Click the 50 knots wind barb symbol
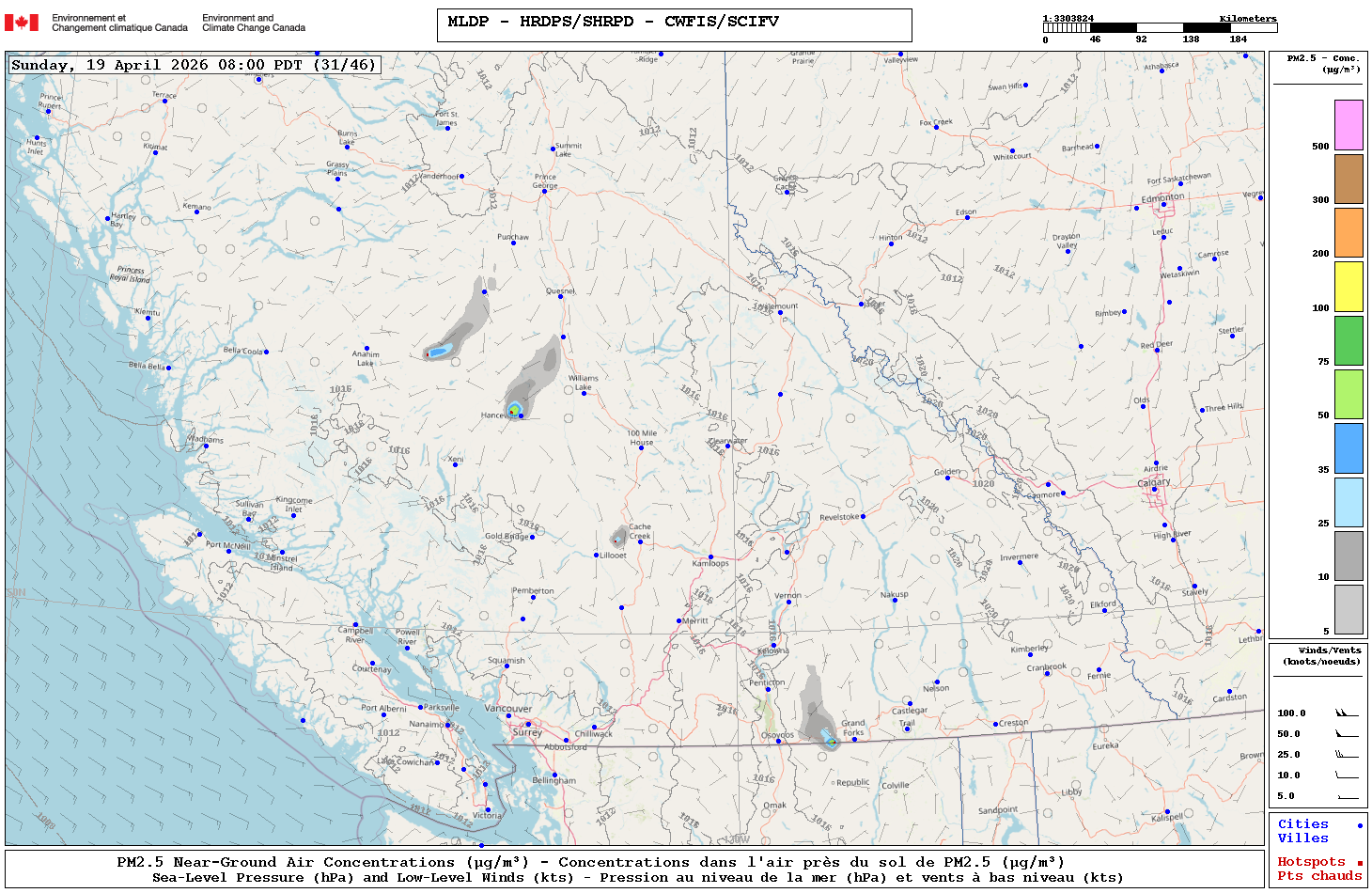1372x893 pixels. 1347,734
